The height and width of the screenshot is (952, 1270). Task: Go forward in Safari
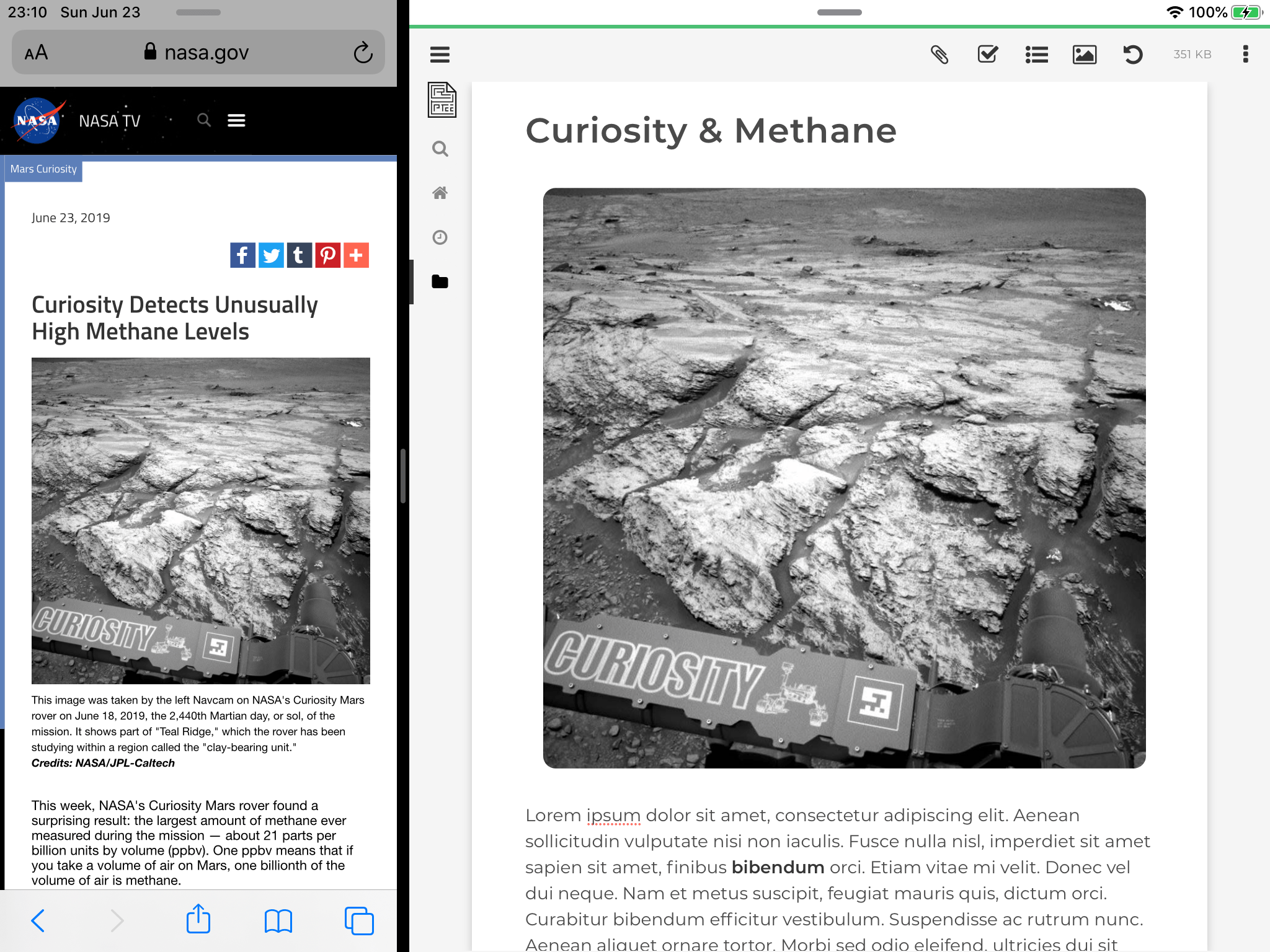117,920
